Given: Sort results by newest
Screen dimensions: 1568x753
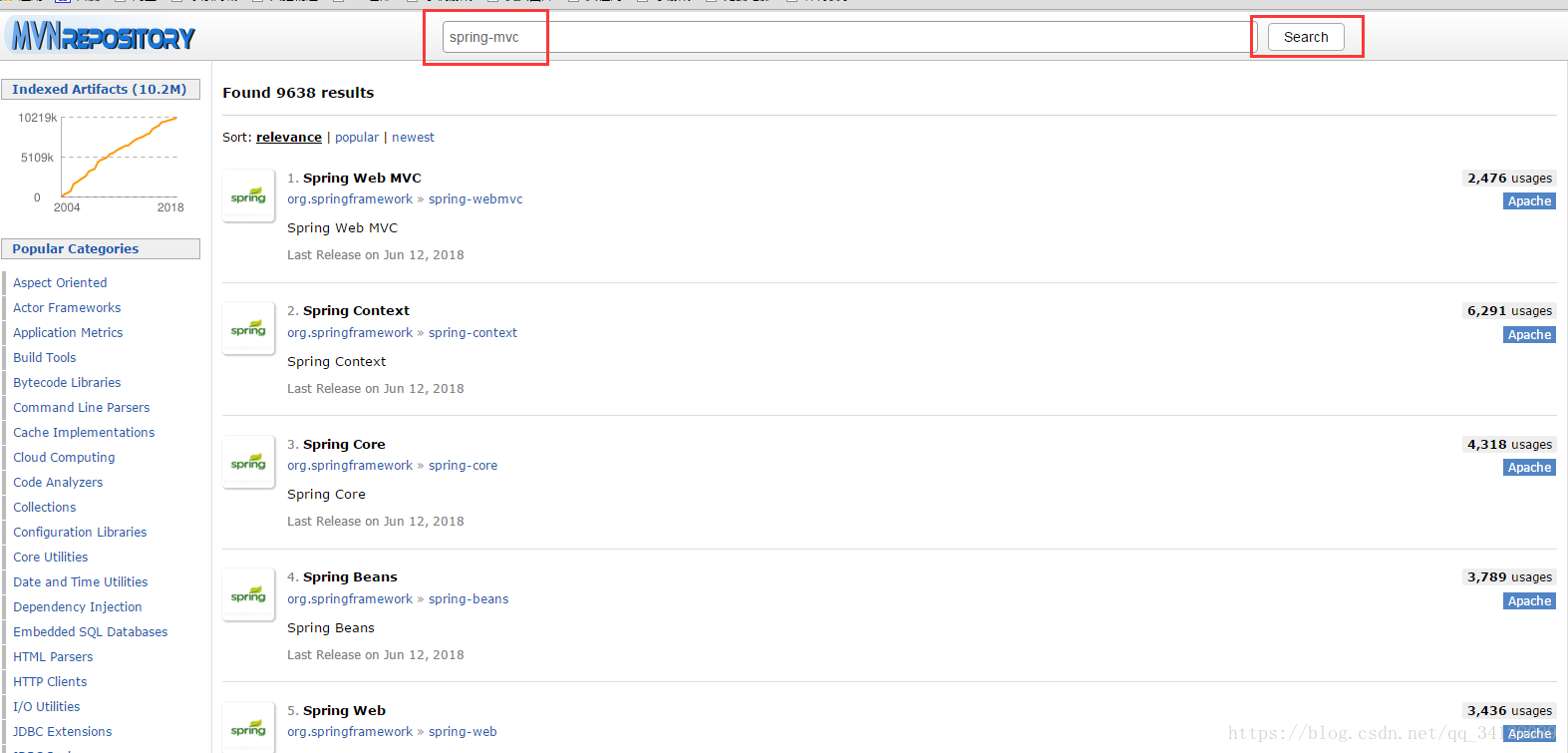Looking at the screenshot, I should (x=413, y=138).
